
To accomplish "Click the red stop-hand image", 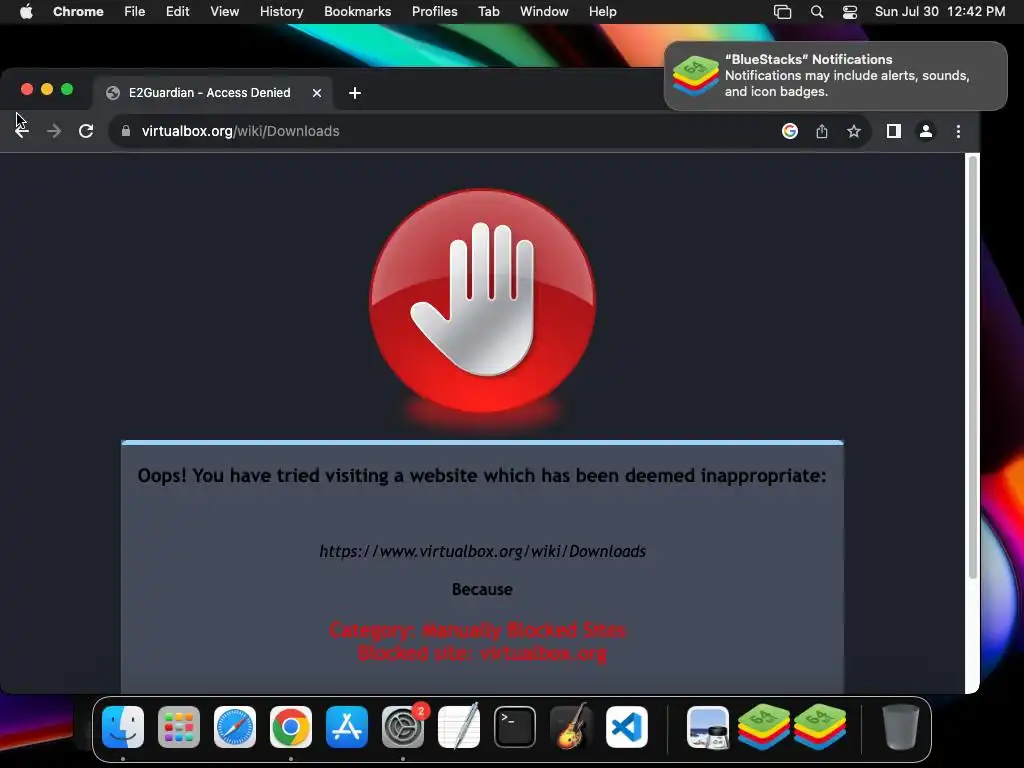I will click(x=483, y=301).
